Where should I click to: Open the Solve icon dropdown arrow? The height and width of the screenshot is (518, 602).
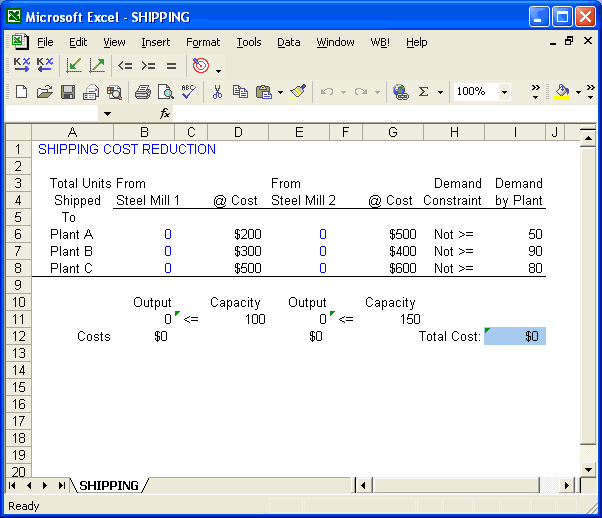pyautogui.click(x=218, y=71)
